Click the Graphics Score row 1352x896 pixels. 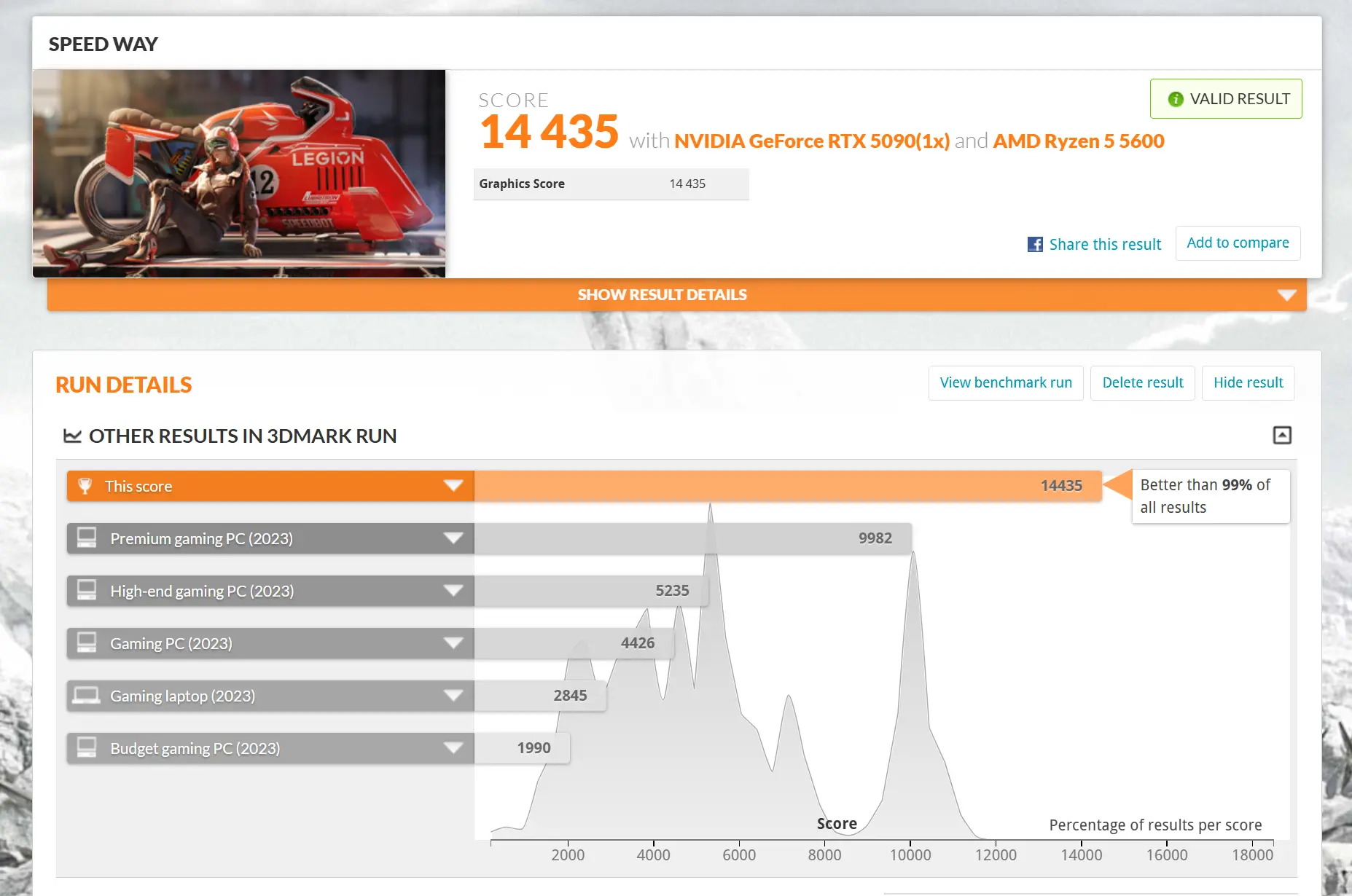611,184
